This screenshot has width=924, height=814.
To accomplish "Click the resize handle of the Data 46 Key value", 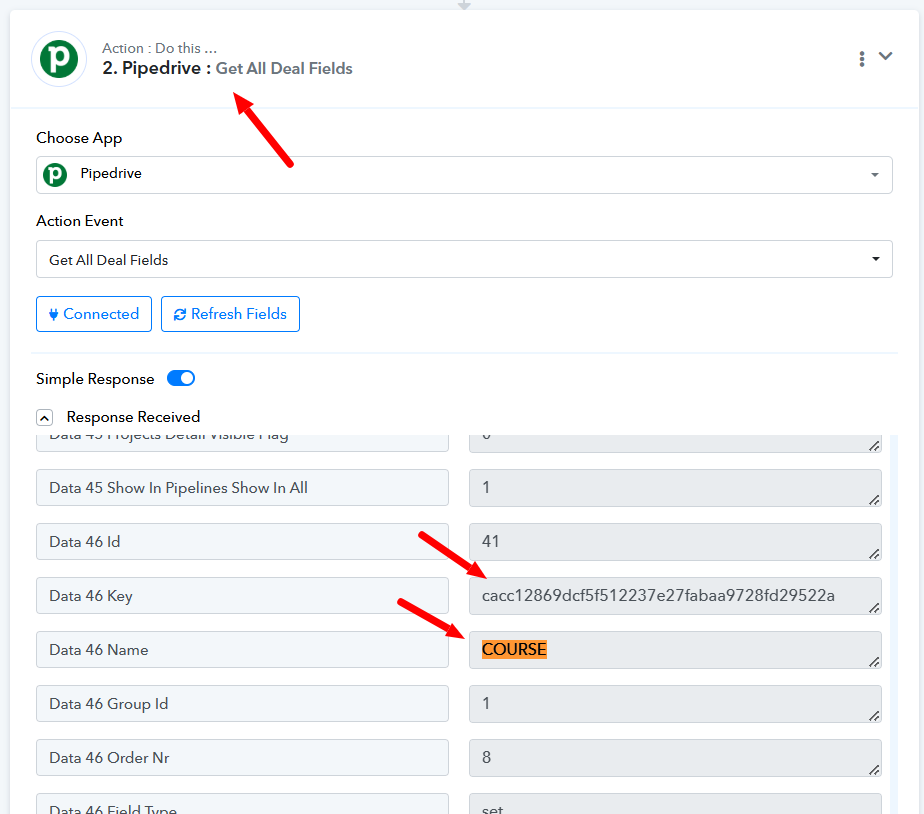I will tap(874, 608).
